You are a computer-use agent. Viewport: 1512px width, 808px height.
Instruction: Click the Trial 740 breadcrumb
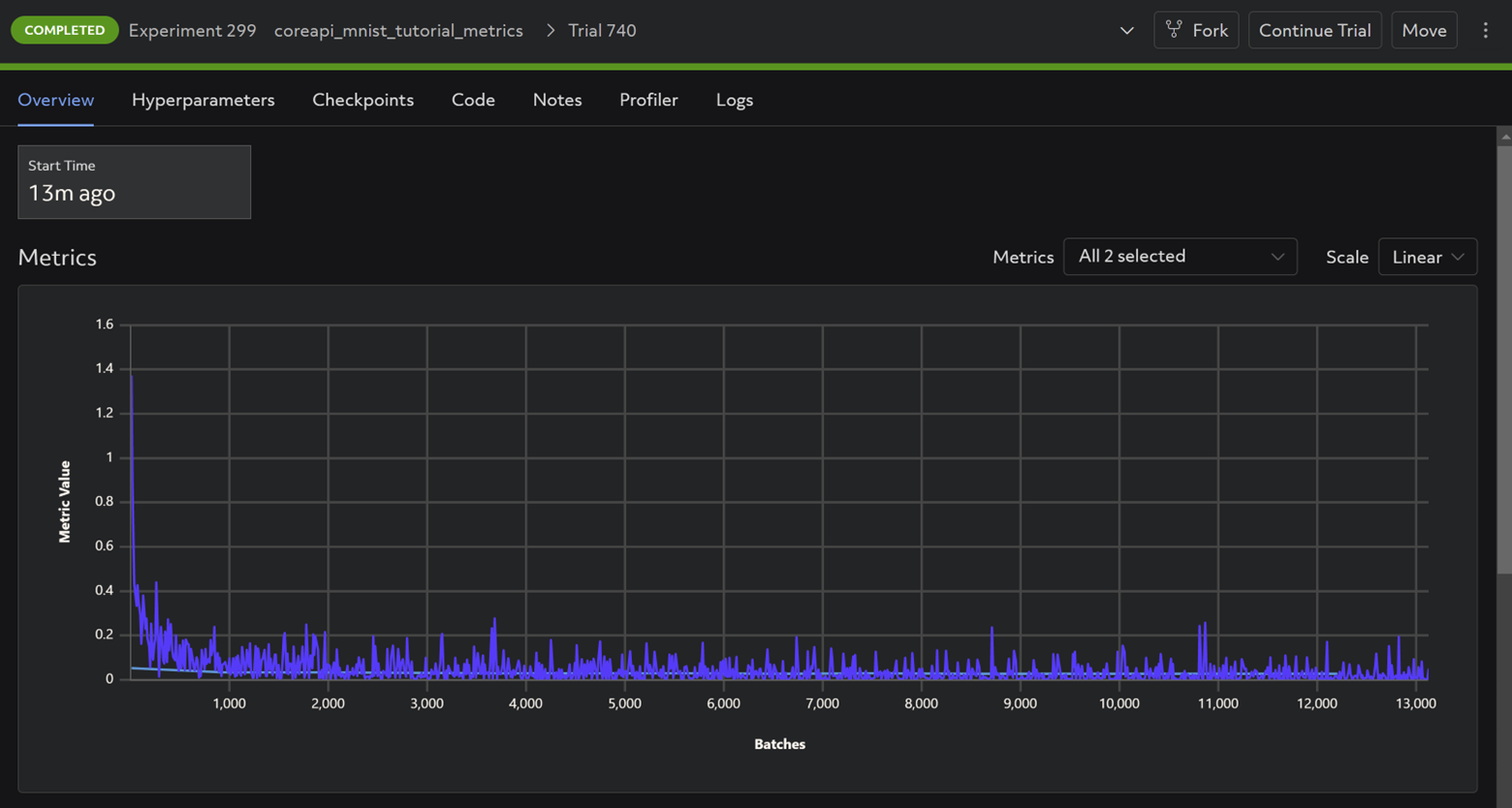(602, 30)
